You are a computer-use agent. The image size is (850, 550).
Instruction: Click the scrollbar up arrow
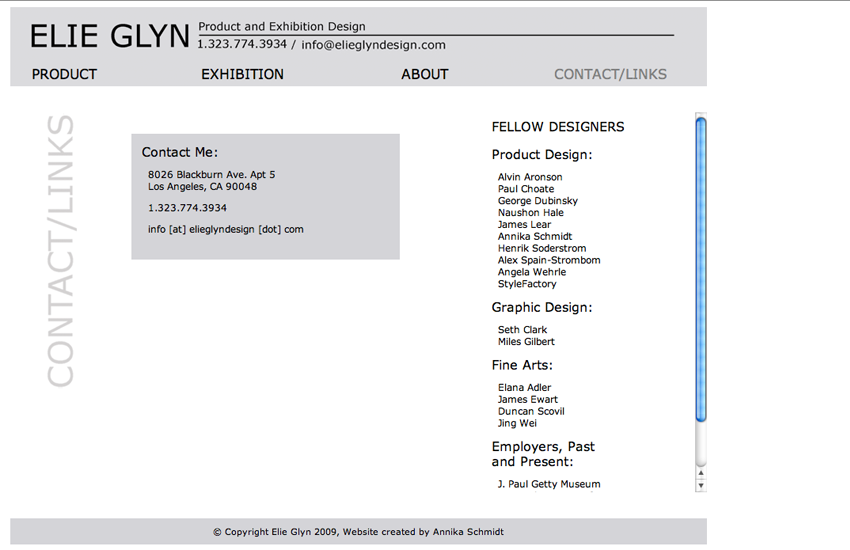pos(701,473)
